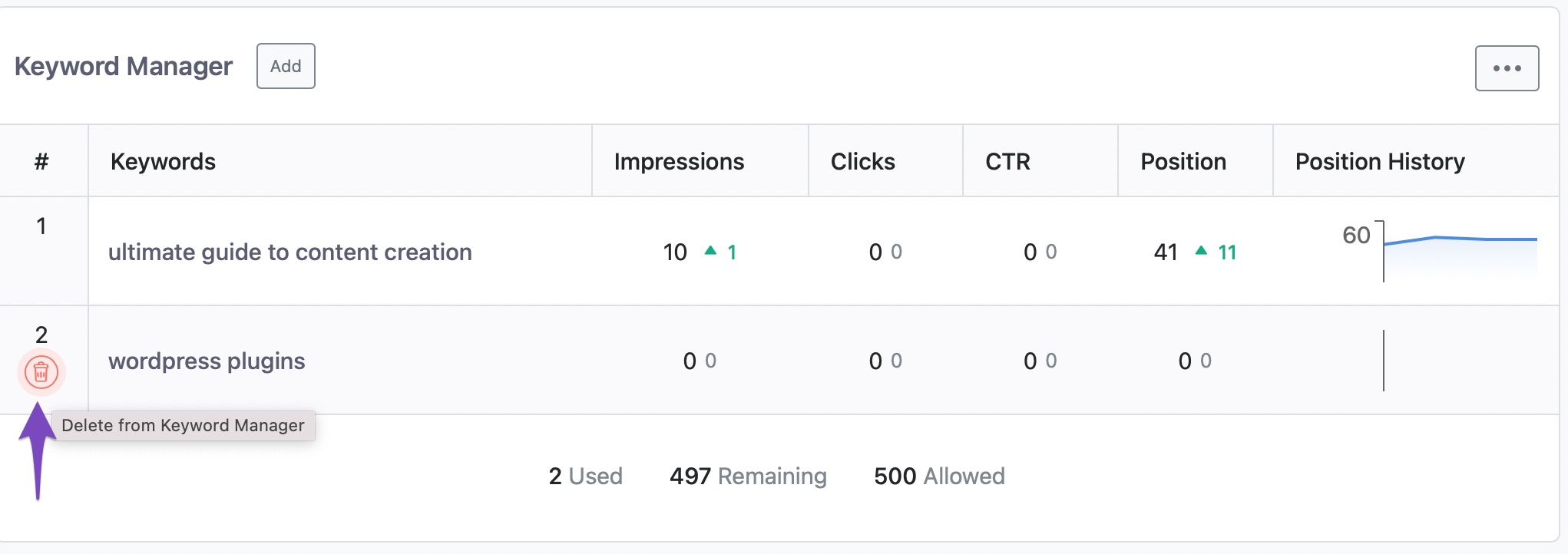Click the Position History column header

tap(1380, 162)
